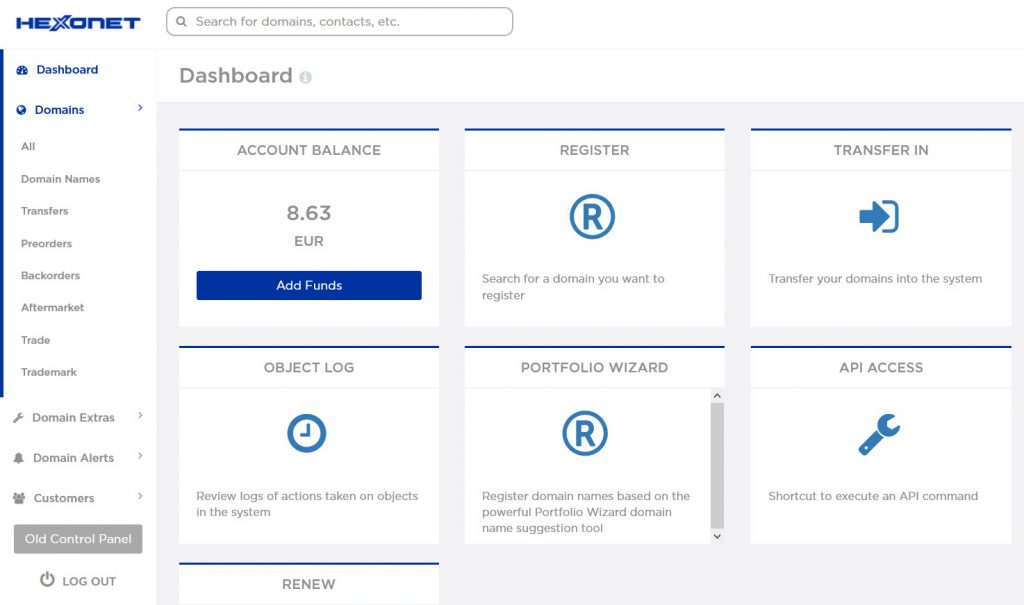
Task: Open Backorders submenu item
Action: 50,276
